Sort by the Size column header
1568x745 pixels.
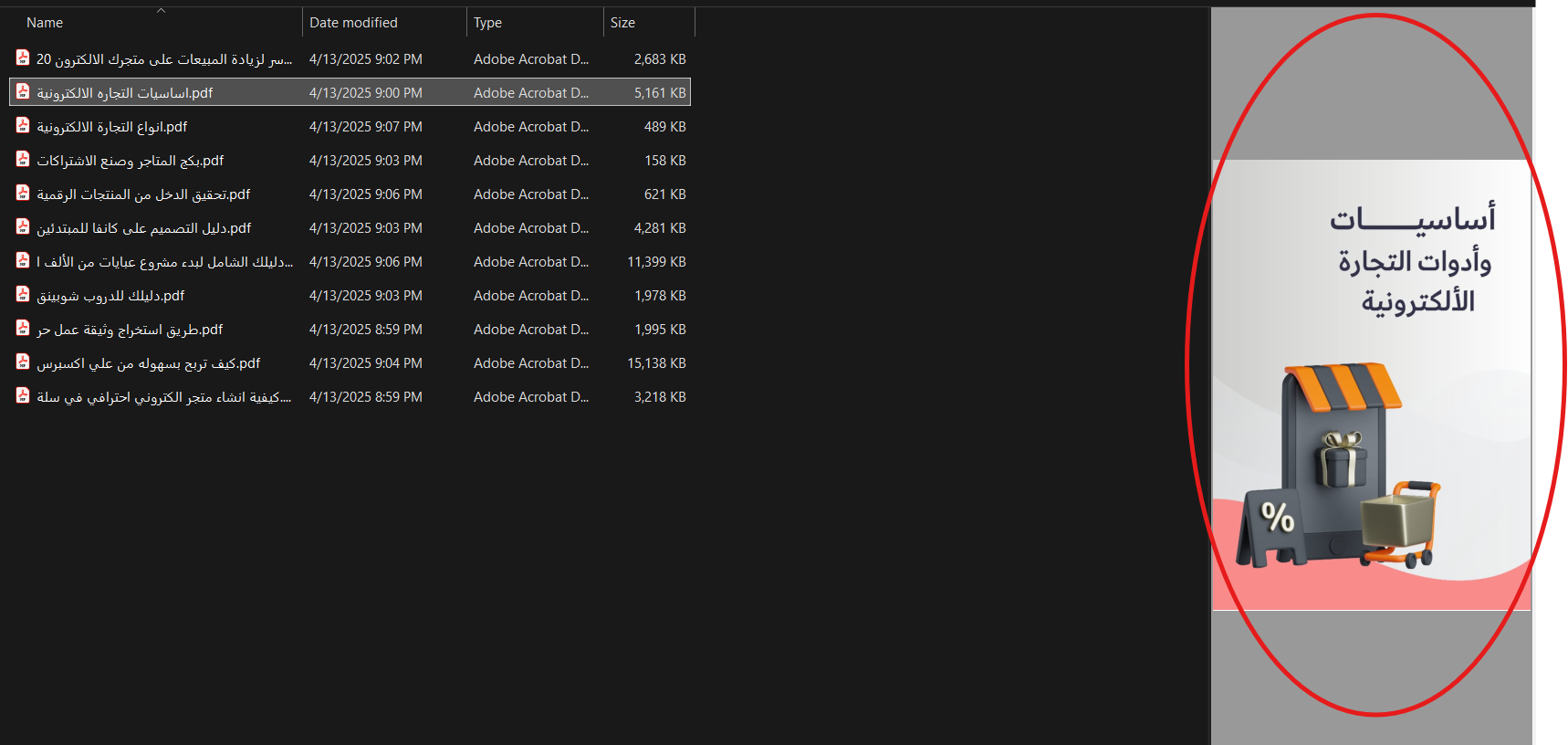tap(622, 23)
